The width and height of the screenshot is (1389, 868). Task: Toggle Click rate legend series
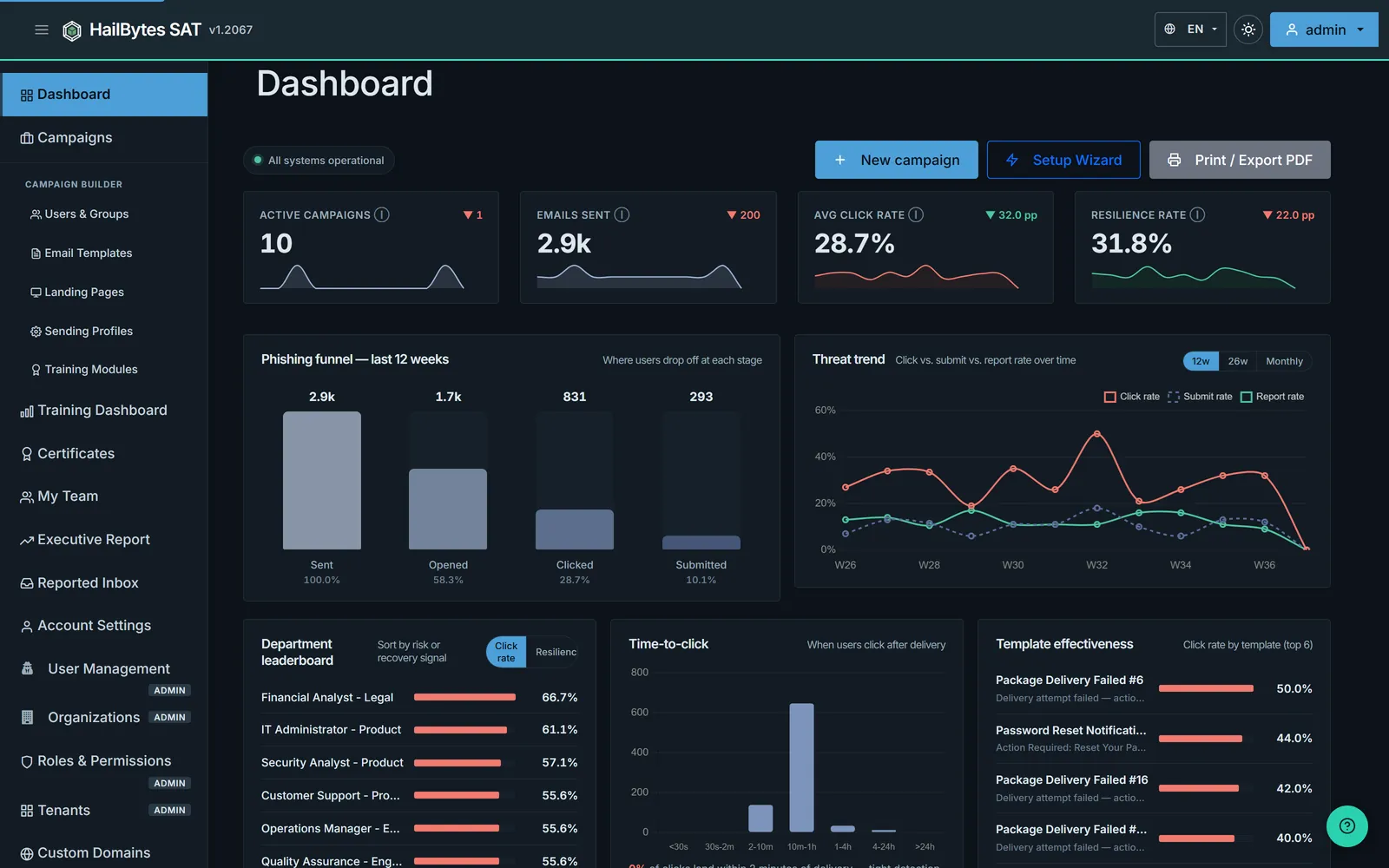click(1131, 397)
